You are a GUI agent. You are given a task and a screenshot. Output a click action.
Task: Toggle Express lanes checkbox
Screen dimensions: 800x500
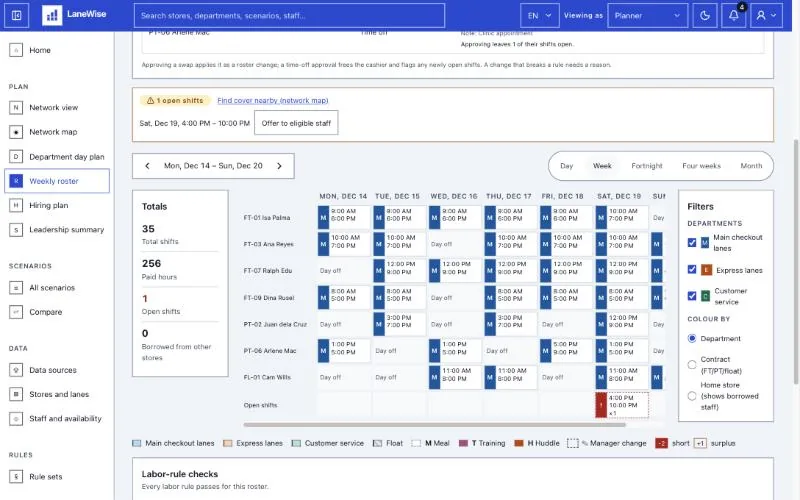tap(692, 269)
